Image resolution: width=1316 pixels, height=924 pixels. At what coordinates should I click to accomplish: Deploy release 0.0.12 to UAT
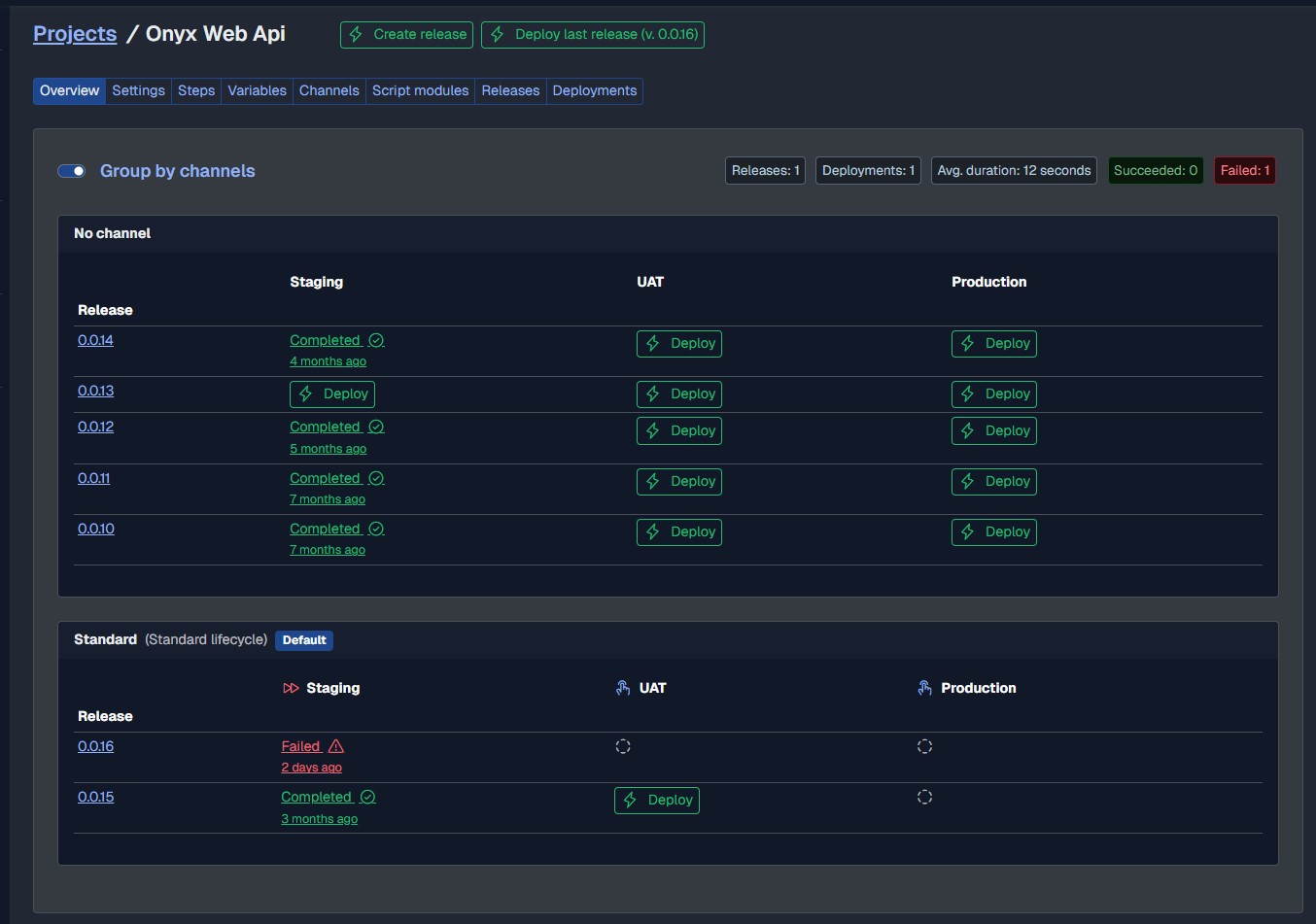[x=679, y=430]
